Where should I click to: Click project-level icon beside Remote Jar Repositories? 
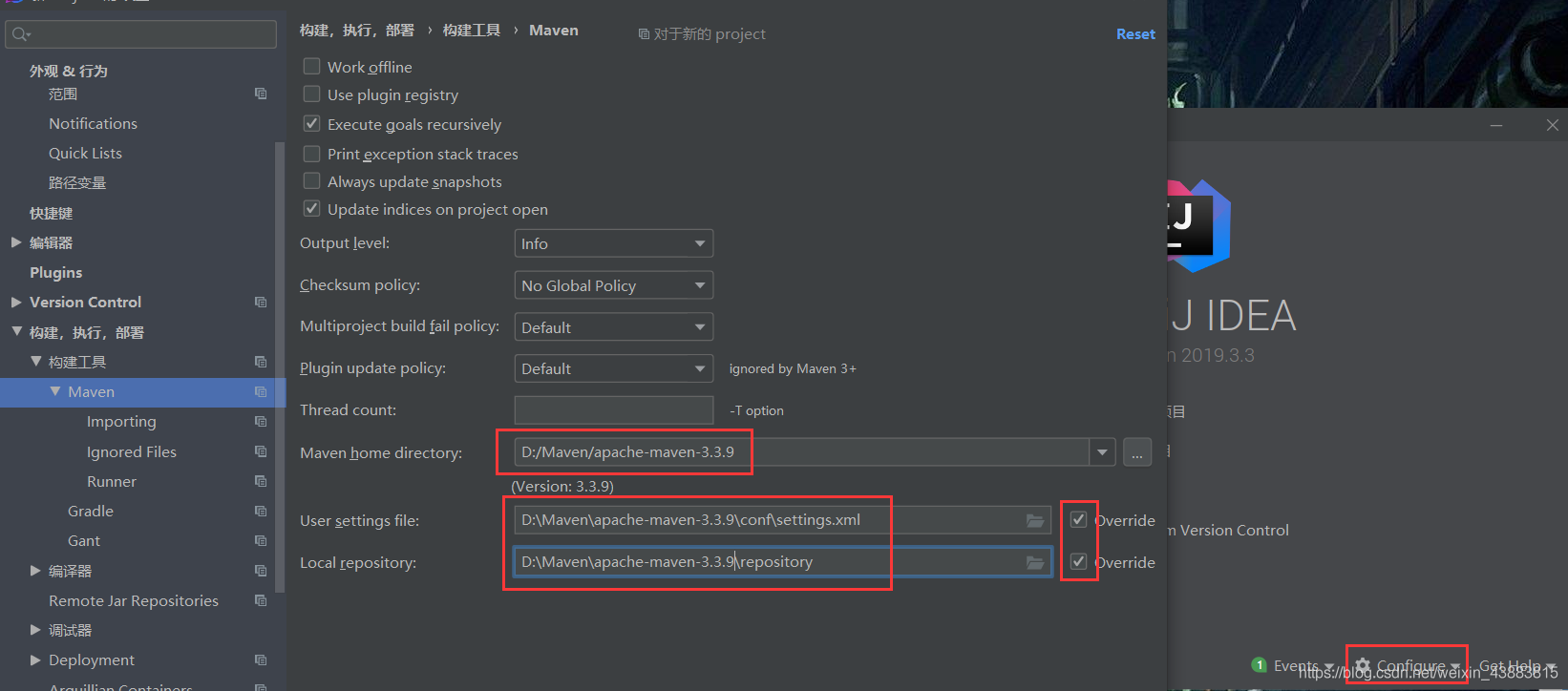click(x=261, y=600)
